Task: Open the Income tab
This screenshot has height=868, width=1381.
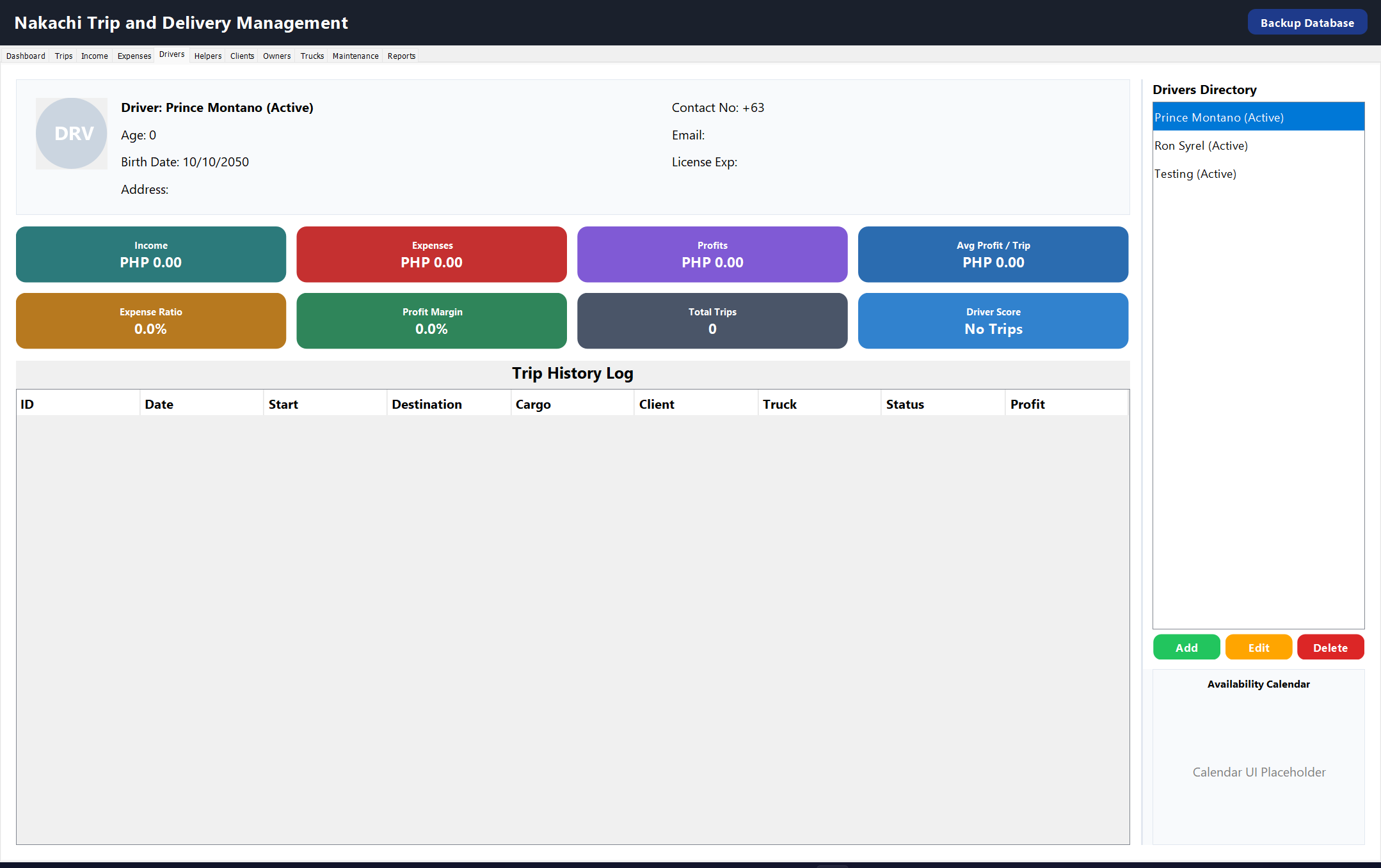Action: point(95,56)
